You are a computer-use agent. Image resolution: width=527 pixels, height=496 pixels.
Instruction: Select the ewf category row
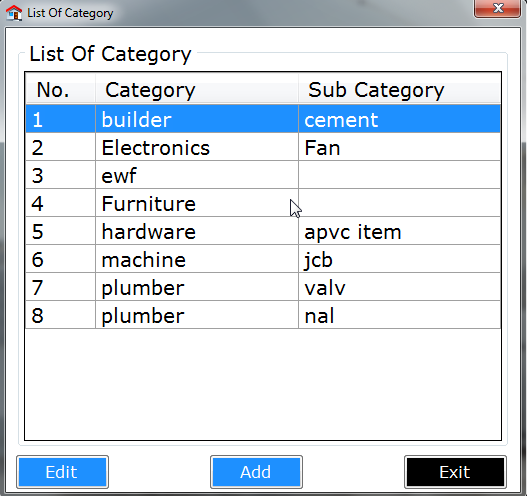263,175
